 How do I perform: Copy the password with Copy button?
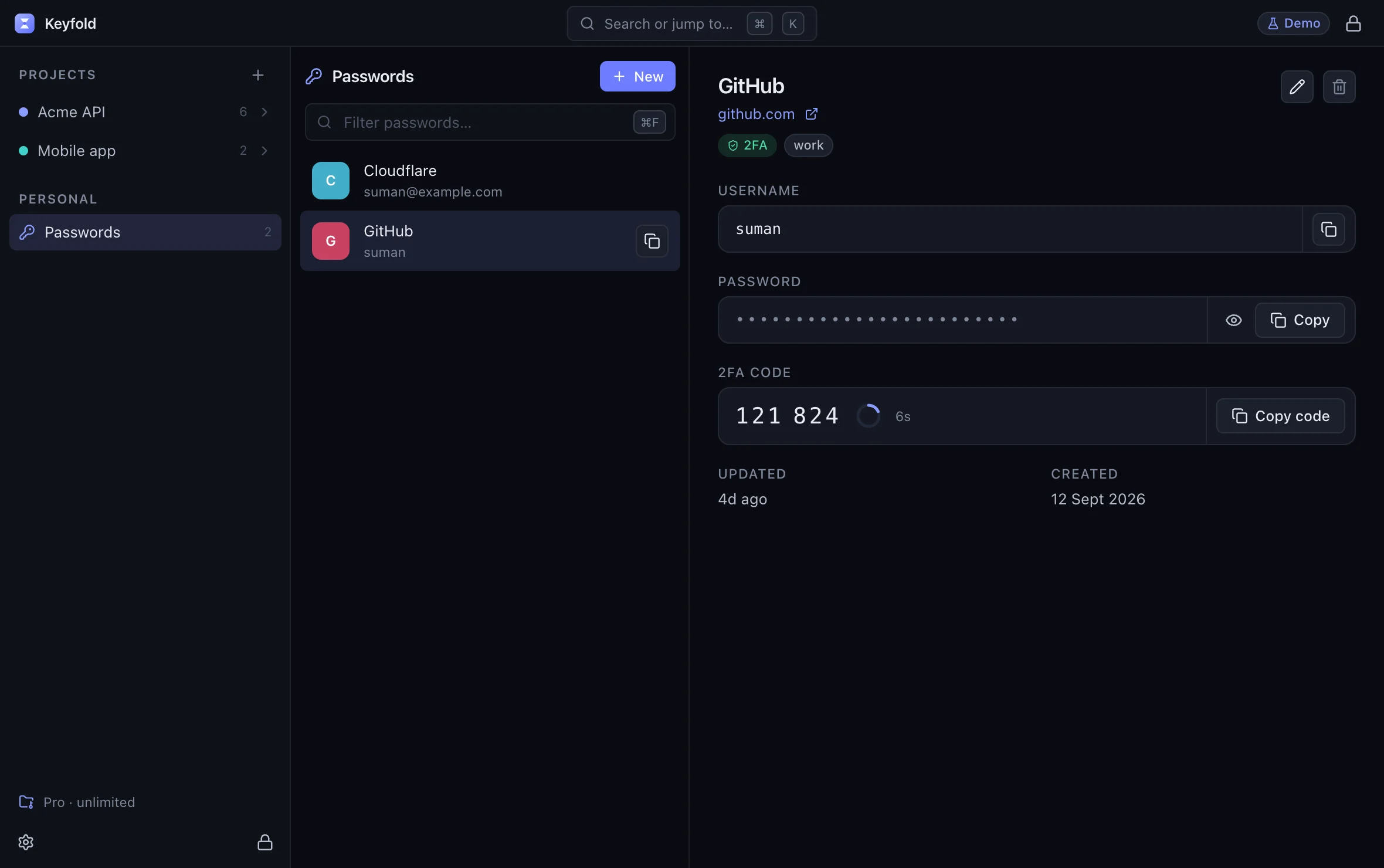point(1300,320)
